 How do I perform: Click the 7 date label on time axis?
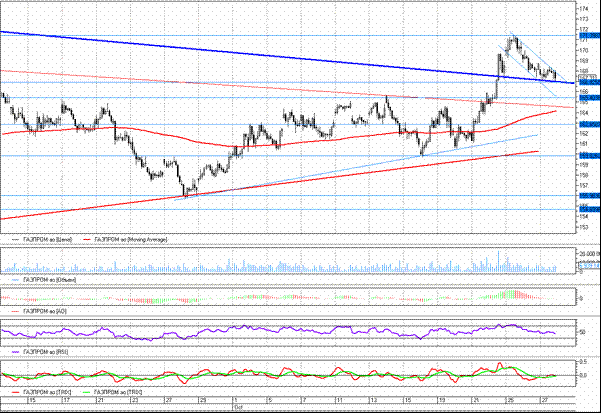click(304, 400)
